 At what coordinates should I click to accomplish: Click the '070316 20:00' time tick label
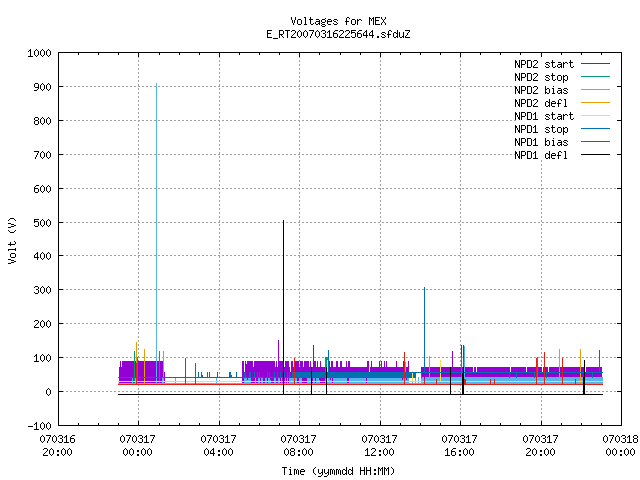click(x=58, y=446)
